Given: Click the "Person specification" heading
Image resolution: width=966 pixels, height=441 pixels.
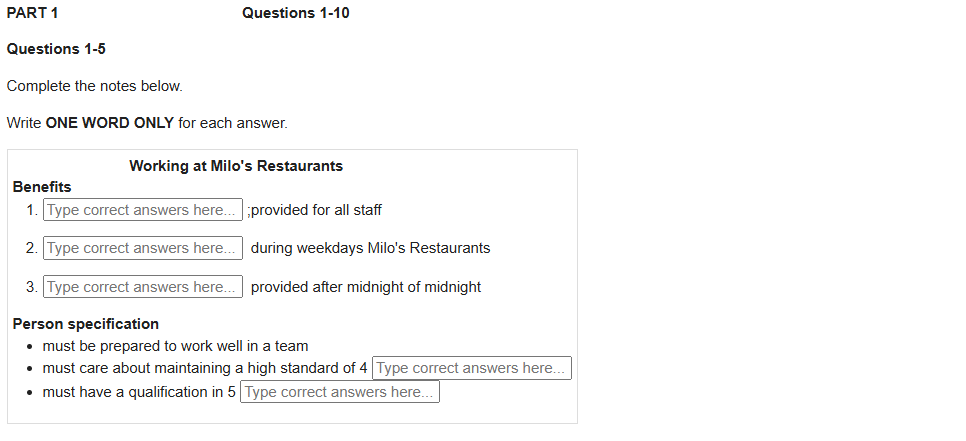Looking at the screenshot, I should [x=86, y=324].
